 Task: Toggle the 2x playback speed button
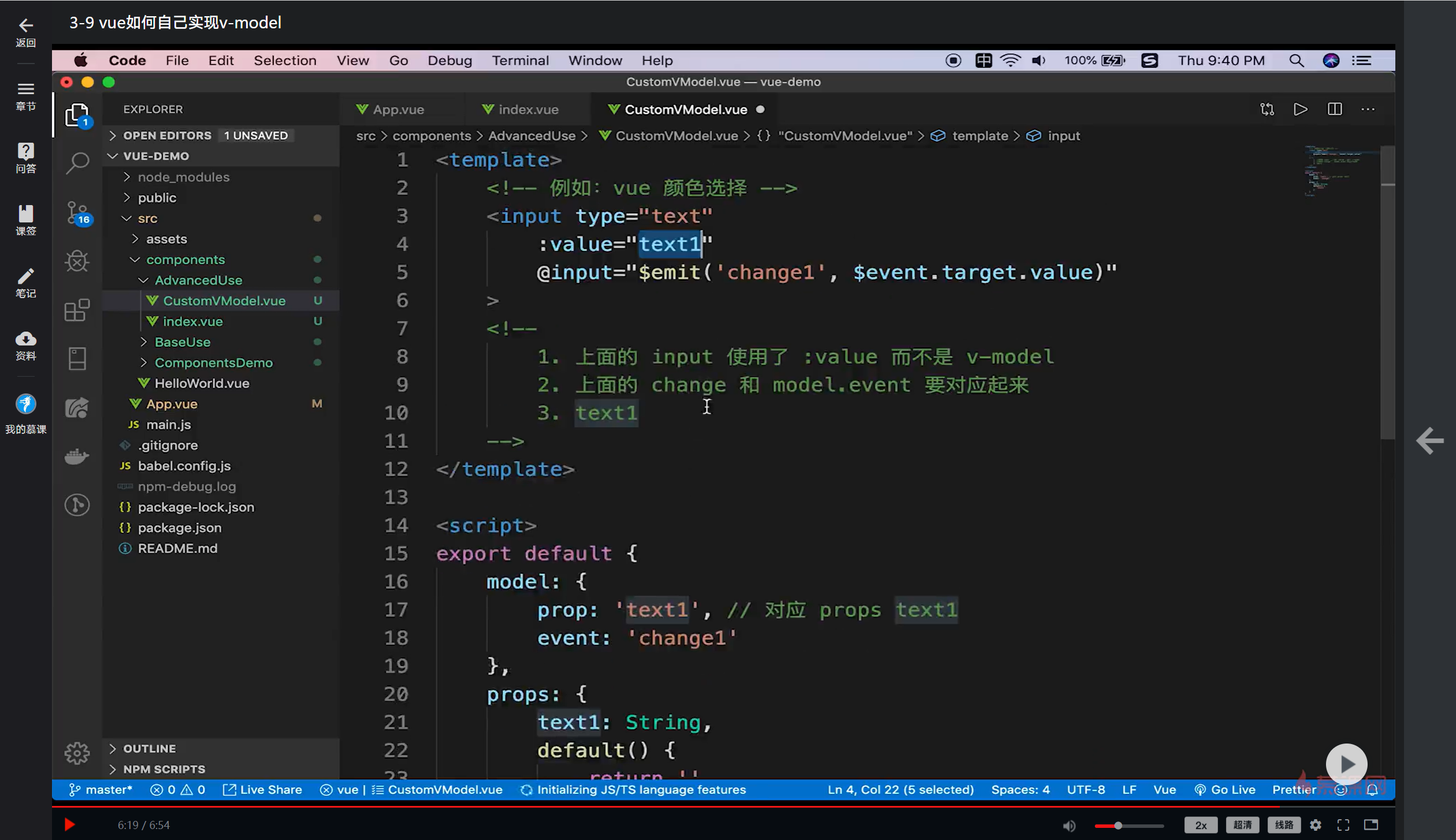[x=1201, y=825]
